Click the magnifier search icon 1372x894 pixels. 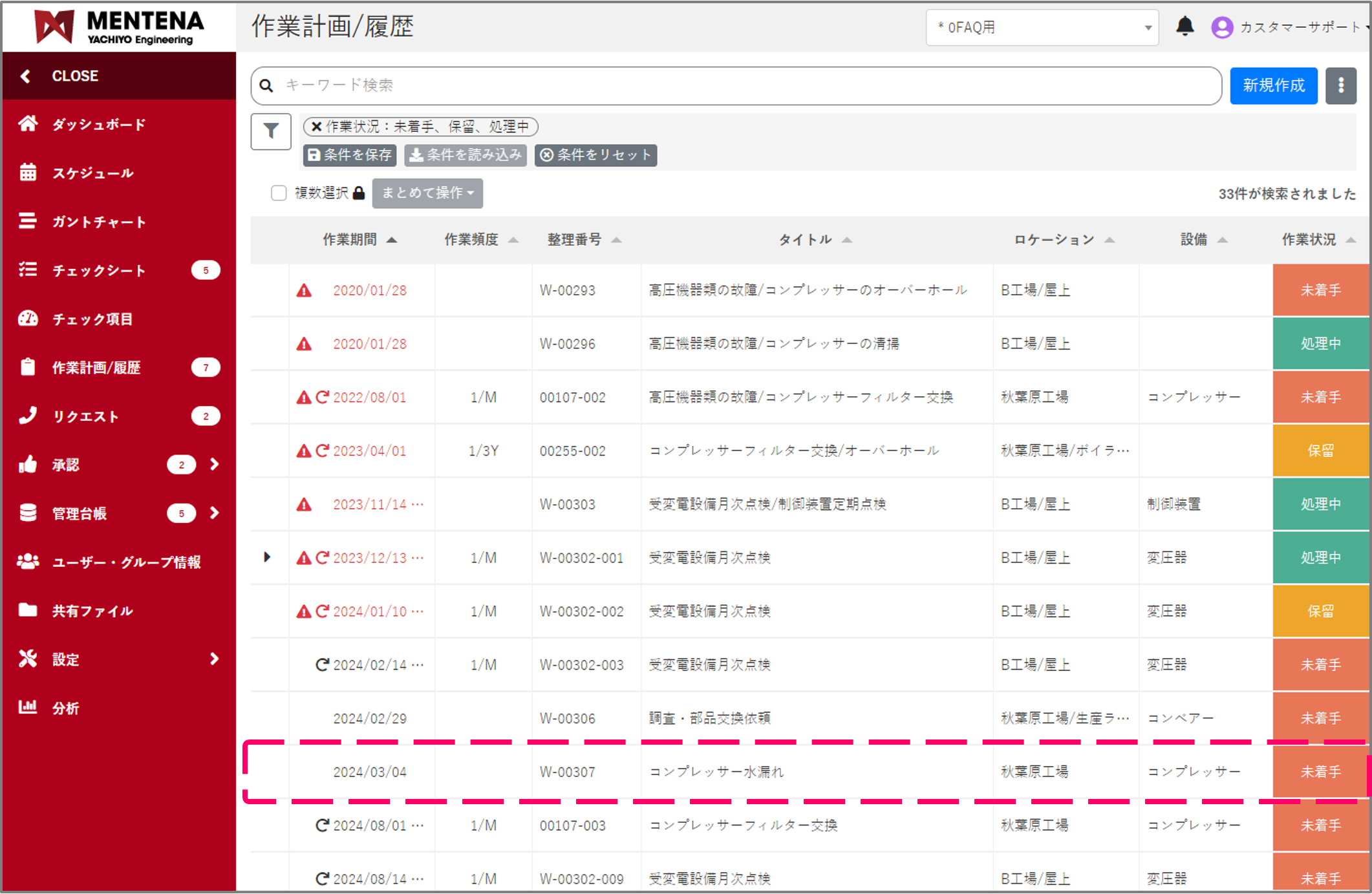point(266,85)
